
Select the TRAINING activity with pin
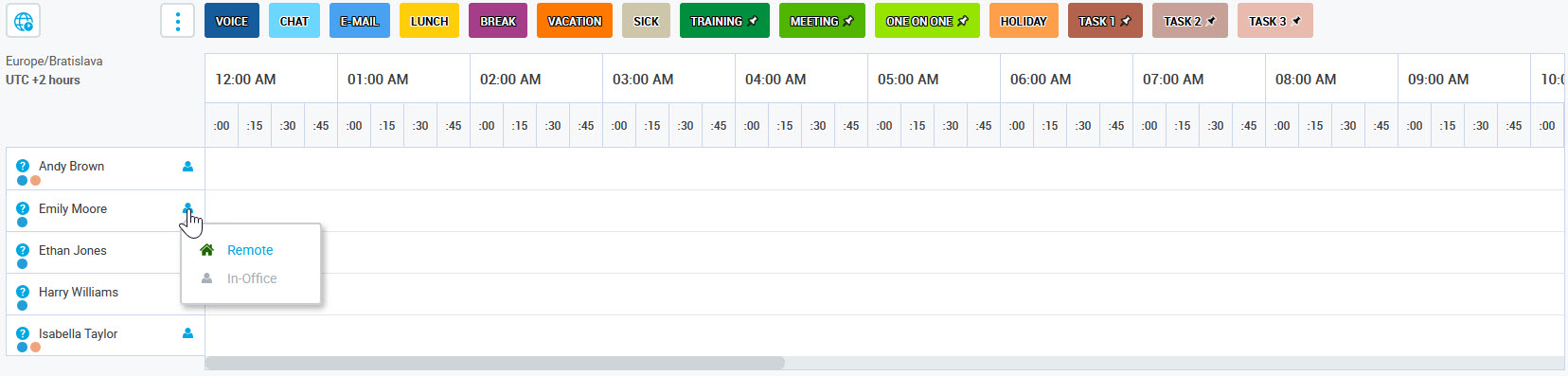click(x=724, y=21)
